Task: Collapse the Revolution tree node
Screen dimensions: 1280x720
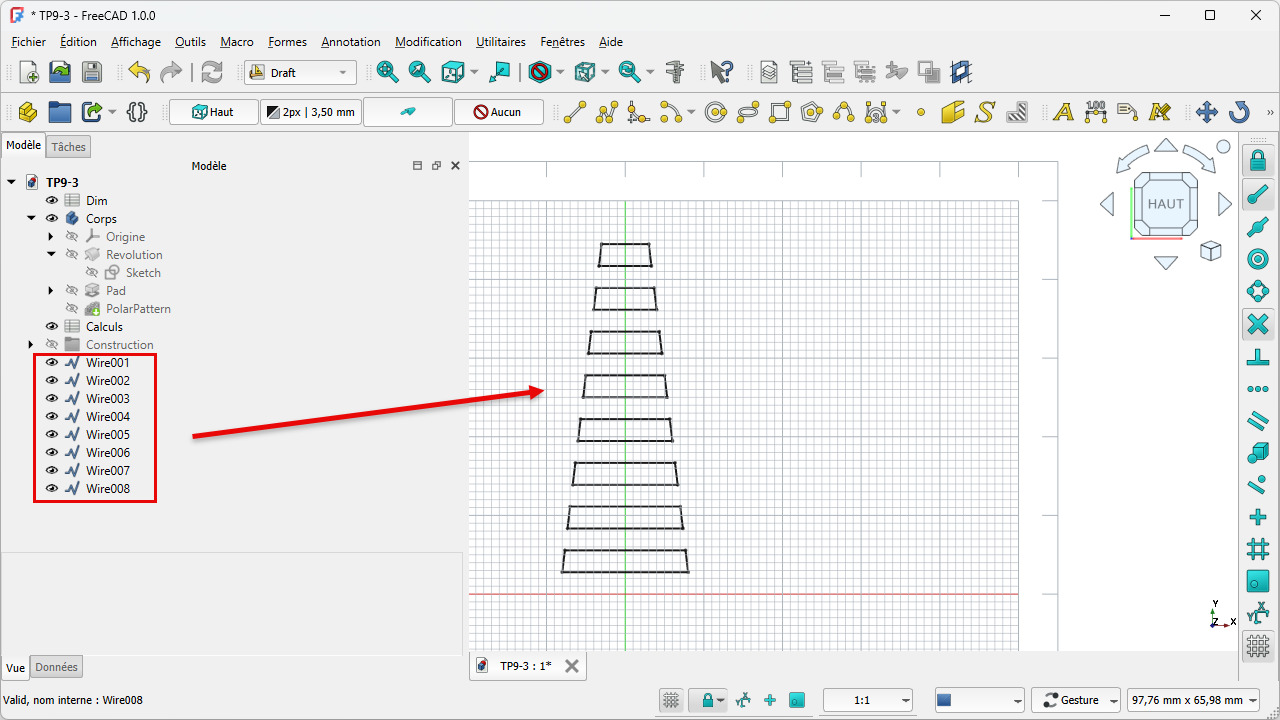Action: pos(51,255)
